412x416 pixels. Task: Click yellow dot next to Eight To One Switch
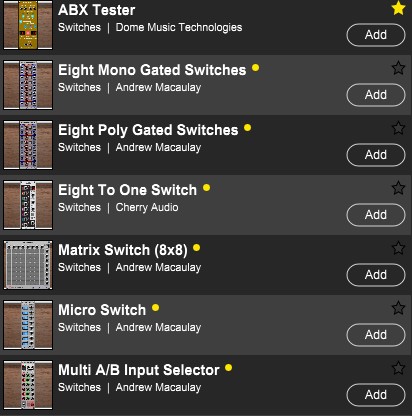pyautogui.click(x=207, y=188)
